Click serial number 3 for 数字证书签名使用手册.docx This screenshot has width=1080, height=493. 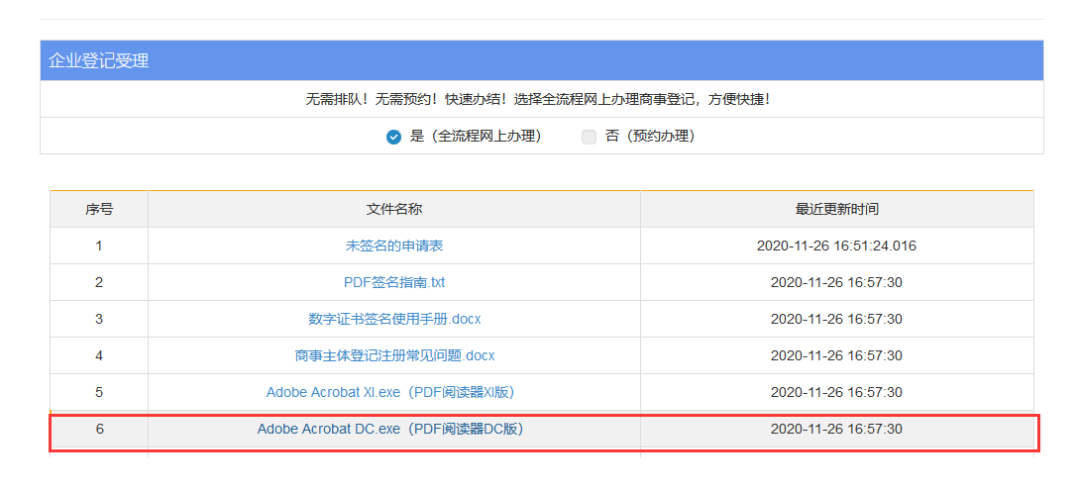[99, 319]
